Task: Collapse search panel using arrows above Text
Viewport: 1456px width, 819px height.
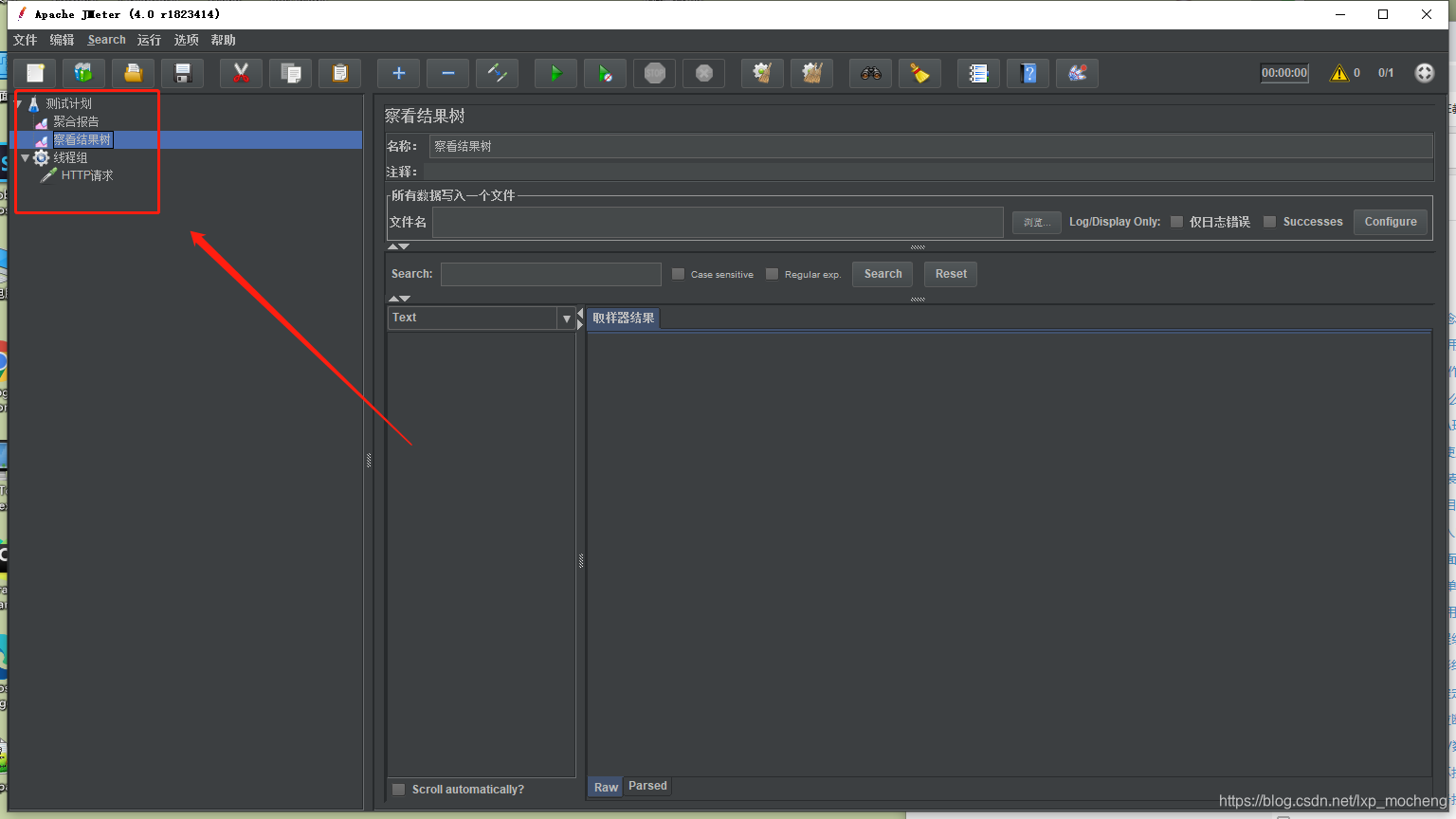Action: click(398, 299)
